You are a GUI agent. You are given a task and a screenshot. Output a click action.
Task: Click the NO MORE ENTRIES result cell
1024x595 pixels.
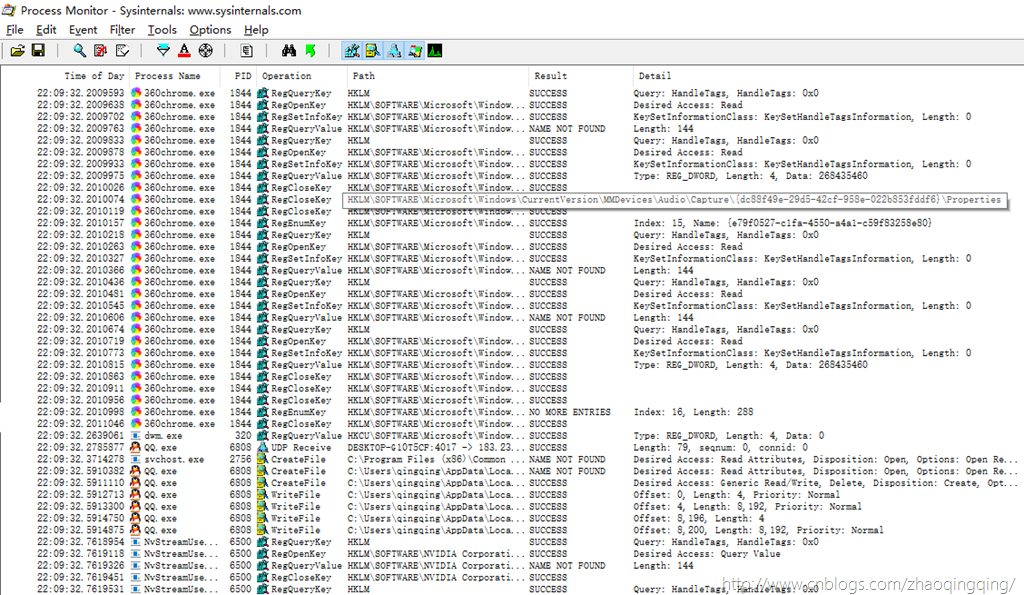pyautogui.click(x=569, y=412)
